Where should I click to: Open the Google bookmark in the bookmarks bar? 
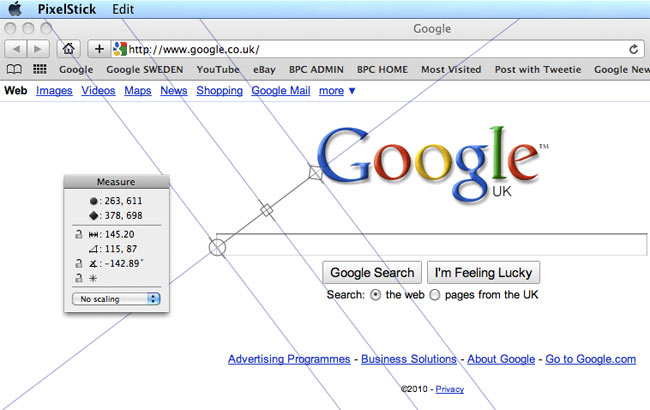[x=76, y=70]
